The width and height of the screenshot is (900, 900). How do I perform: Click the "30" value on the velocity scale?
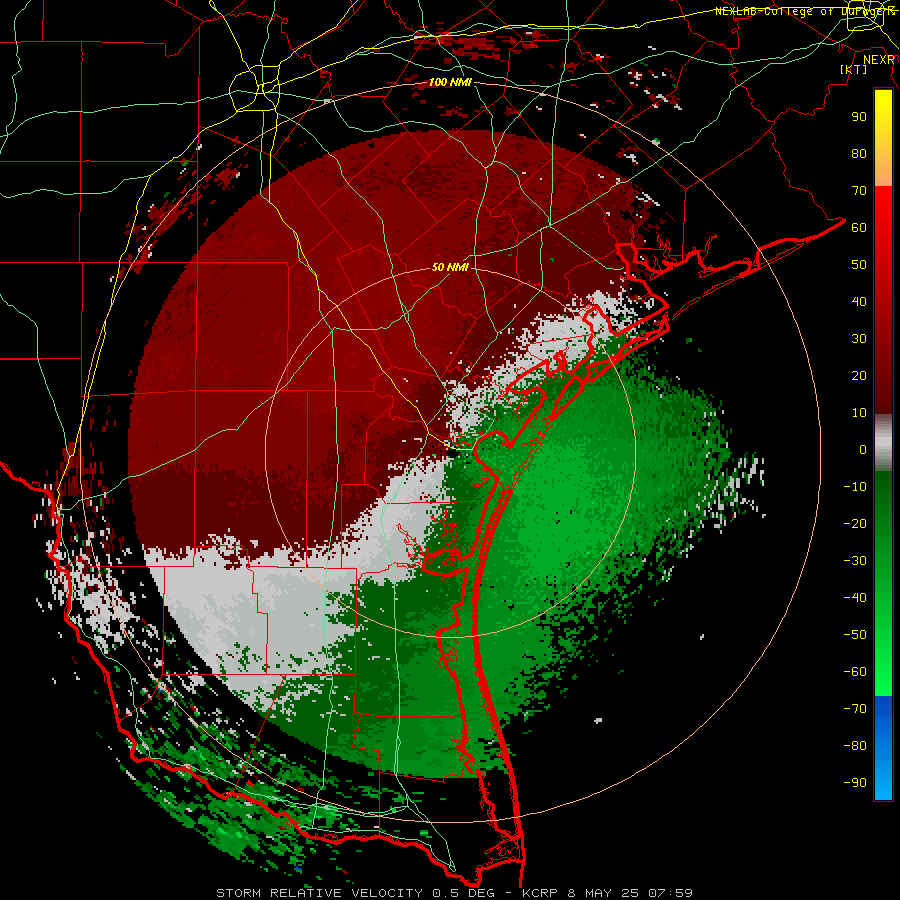click(x=859, y=339)
